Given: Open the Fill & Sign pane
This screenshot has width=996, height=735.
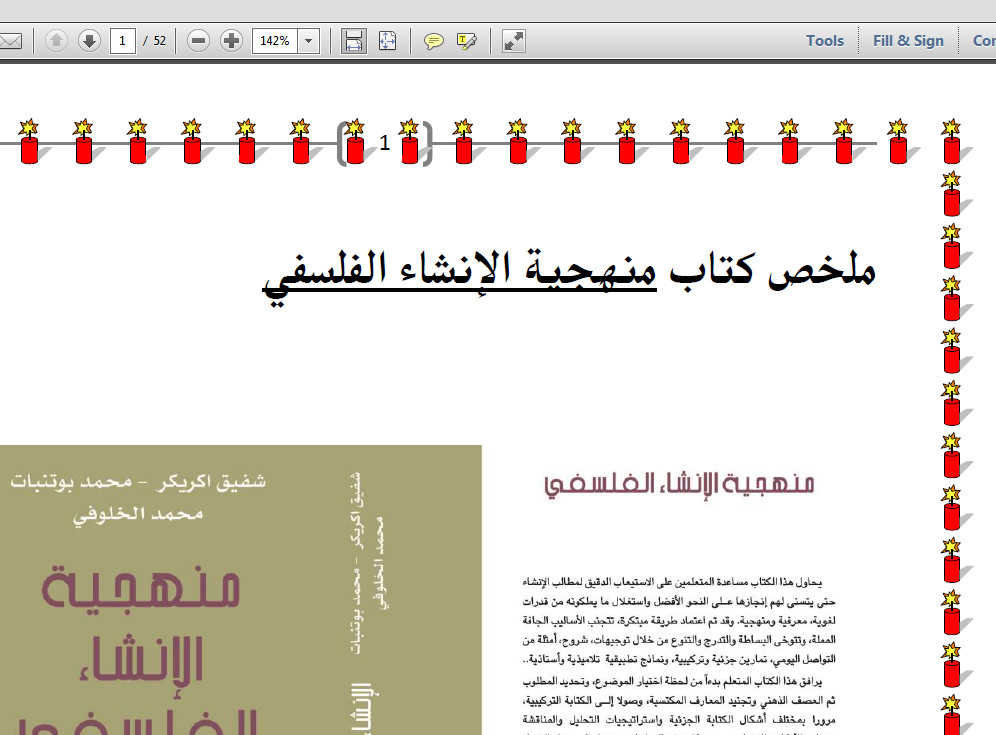Looking at the screenshot, I should pyautogui.click(x=908, y=41).
